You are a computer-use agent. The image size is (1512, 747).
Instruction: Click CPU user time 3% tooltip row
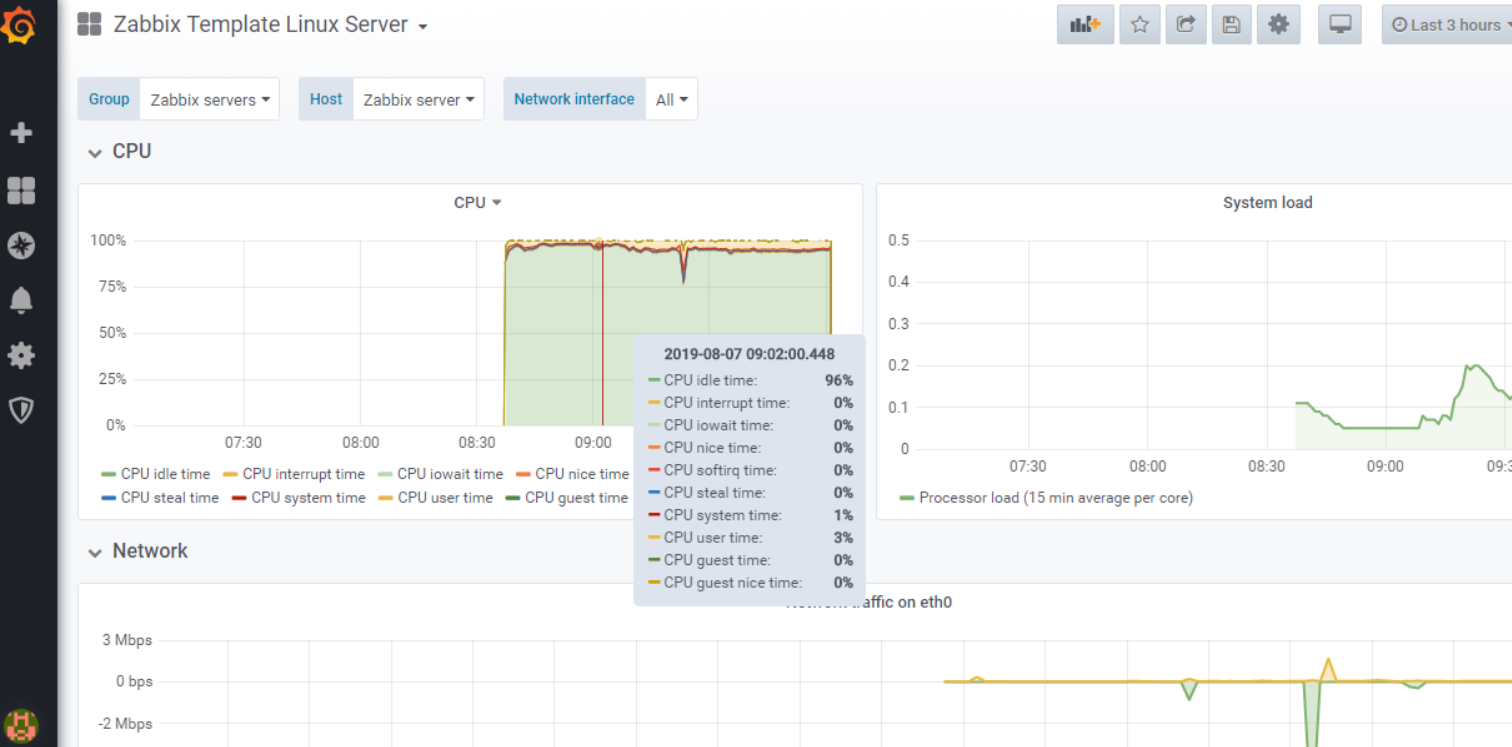(x=750, y=537)
